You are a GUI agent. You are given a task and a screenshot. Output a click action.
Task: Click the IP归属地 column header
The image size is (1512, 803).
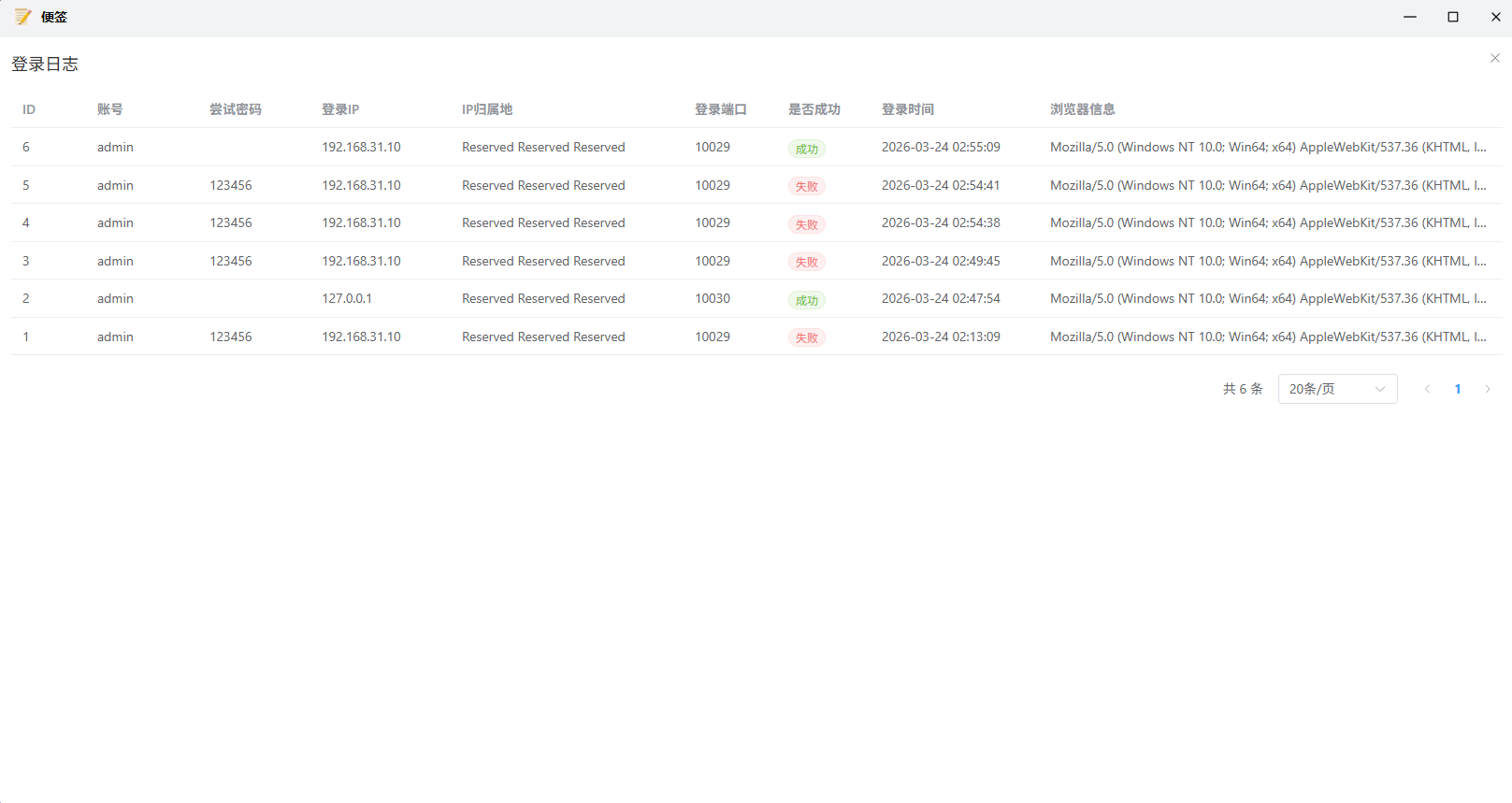[x=487, y=109]
